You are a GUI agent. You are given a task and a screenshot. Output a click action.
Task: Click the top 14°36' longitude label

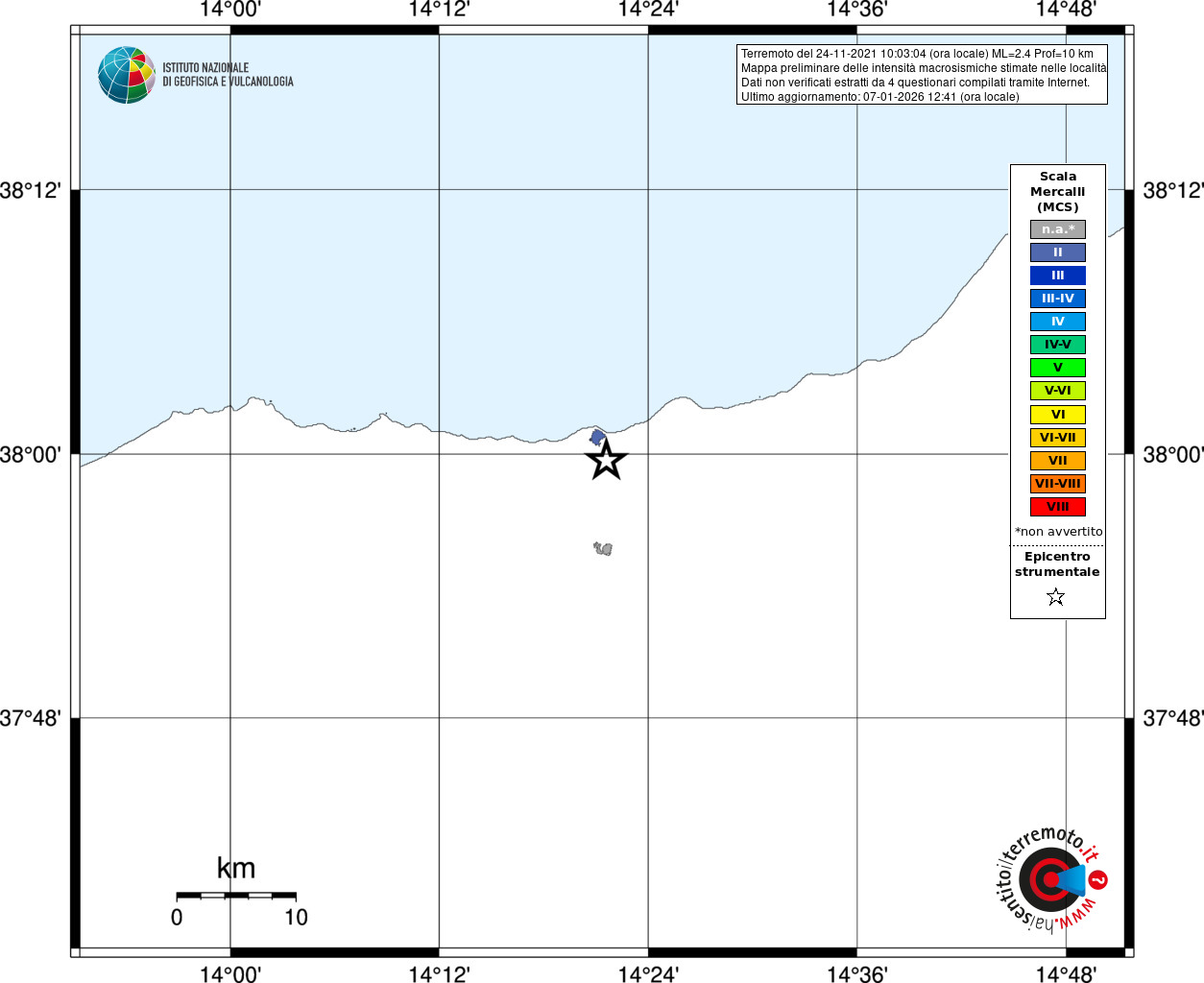coord(857,10)
